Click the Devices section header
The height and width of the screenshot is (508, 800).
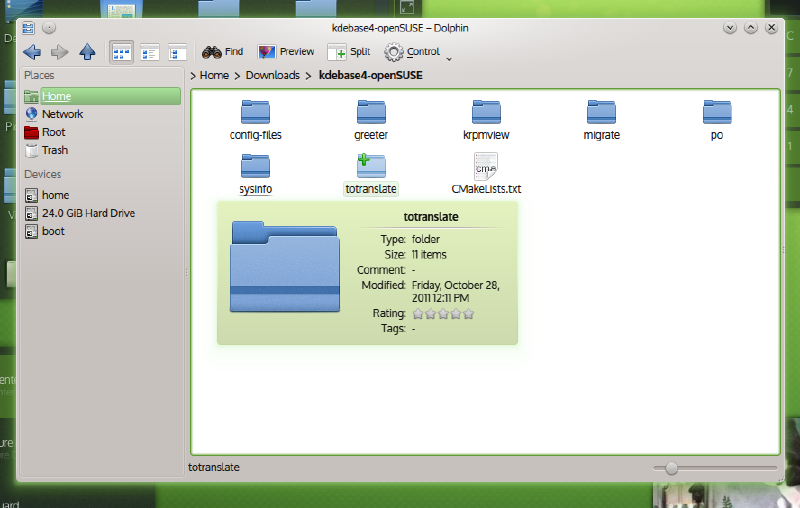click(x=43, y=174)
